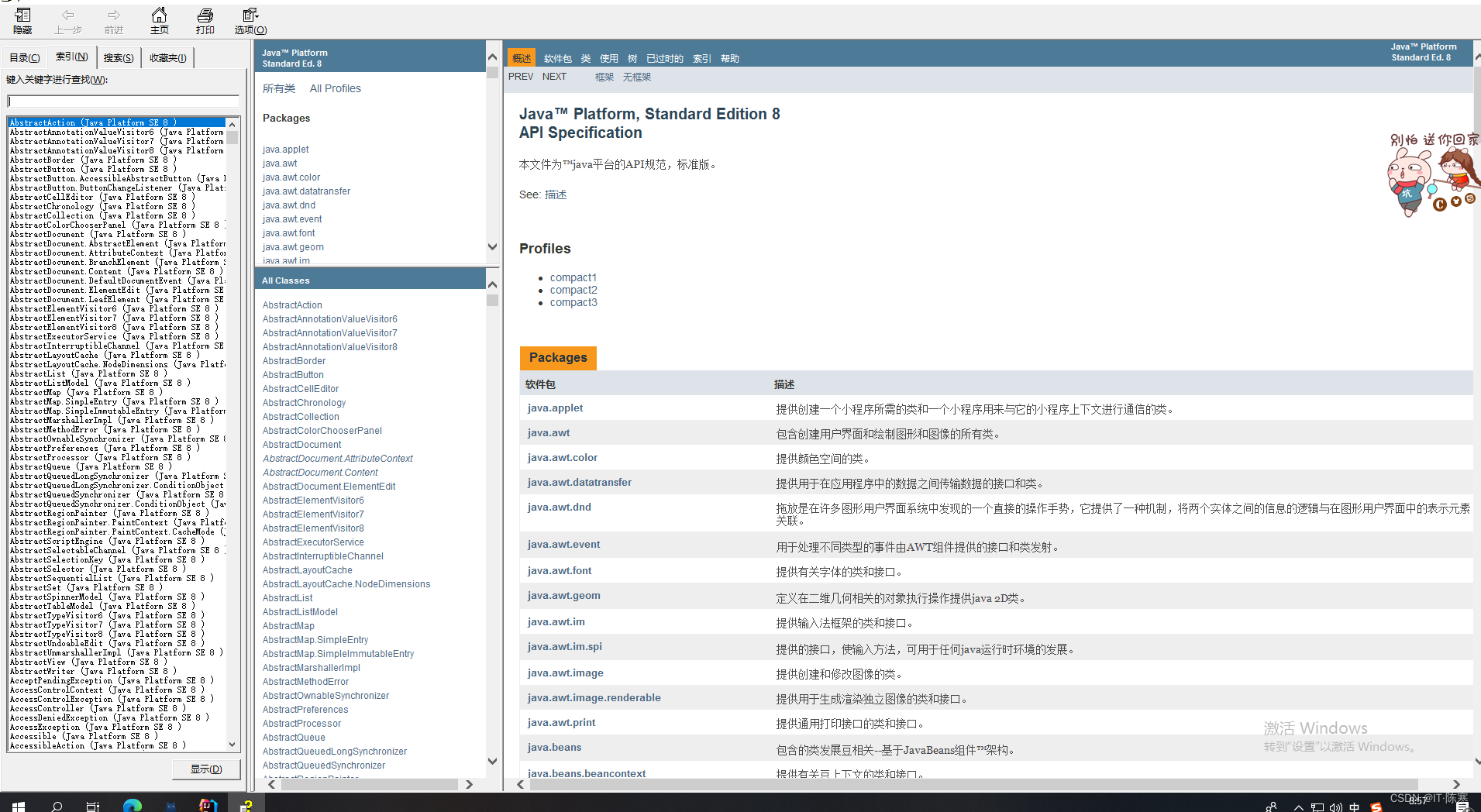The image size is (1481, 812).
Task: Click the taskbar search icon
Action: [57, 806]
